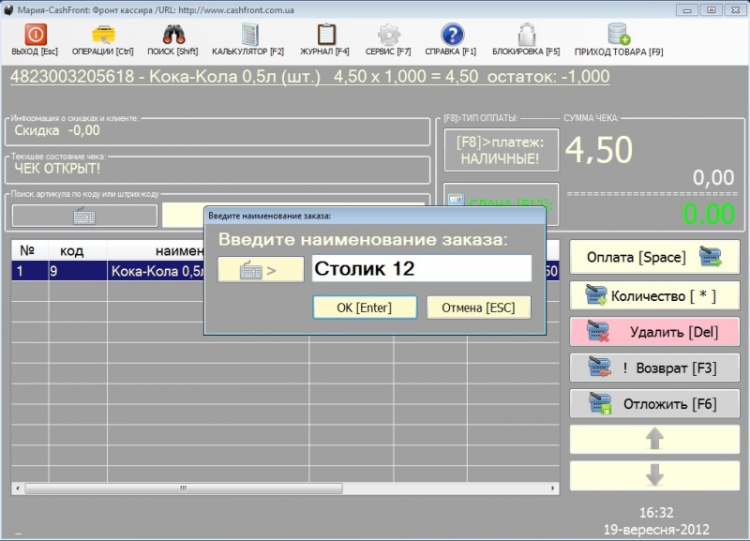Open ПОИСК [Shift] binoculars icon
750x541 pixels.
pyautogui.click(x=173, y=35)
